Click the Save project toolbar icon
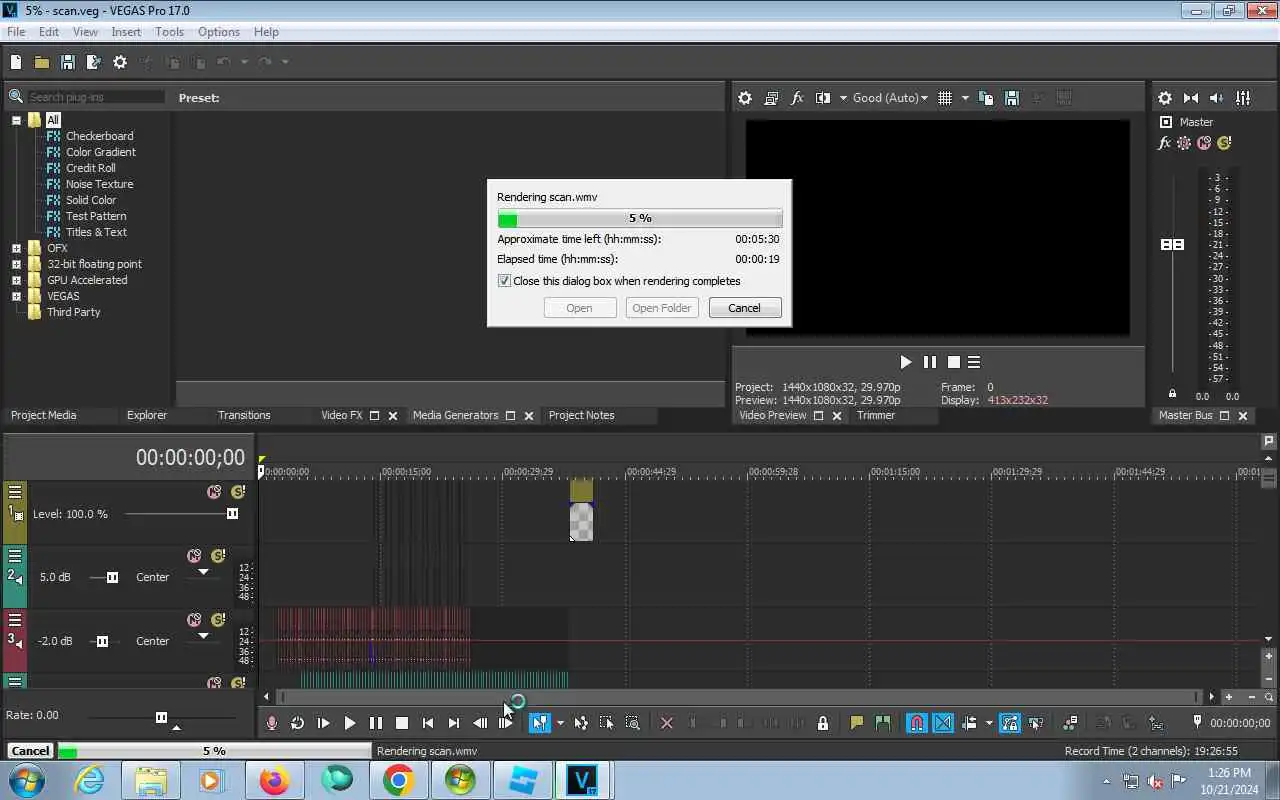The height and width of the screenshot is (800, 1280). pyautogui.click(x=68, y=62)
